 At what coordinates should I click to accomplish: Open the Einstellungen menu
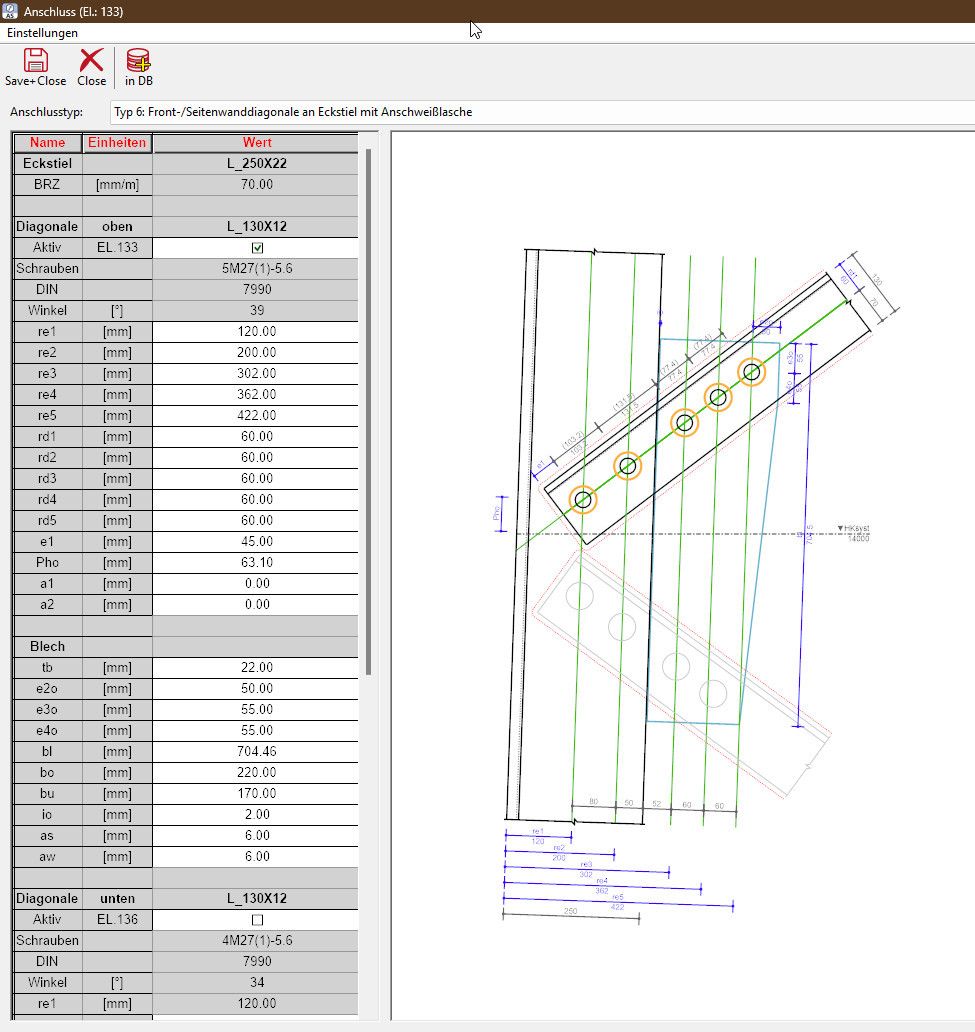[x=42, y=33]
